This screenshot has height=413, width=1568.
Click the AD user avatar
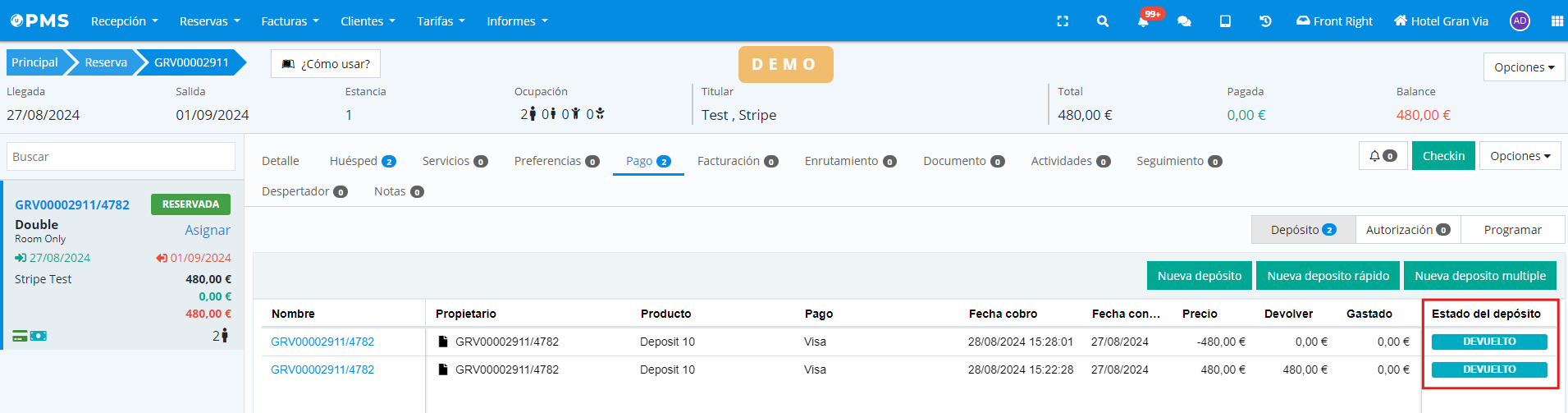[1520, 21]
